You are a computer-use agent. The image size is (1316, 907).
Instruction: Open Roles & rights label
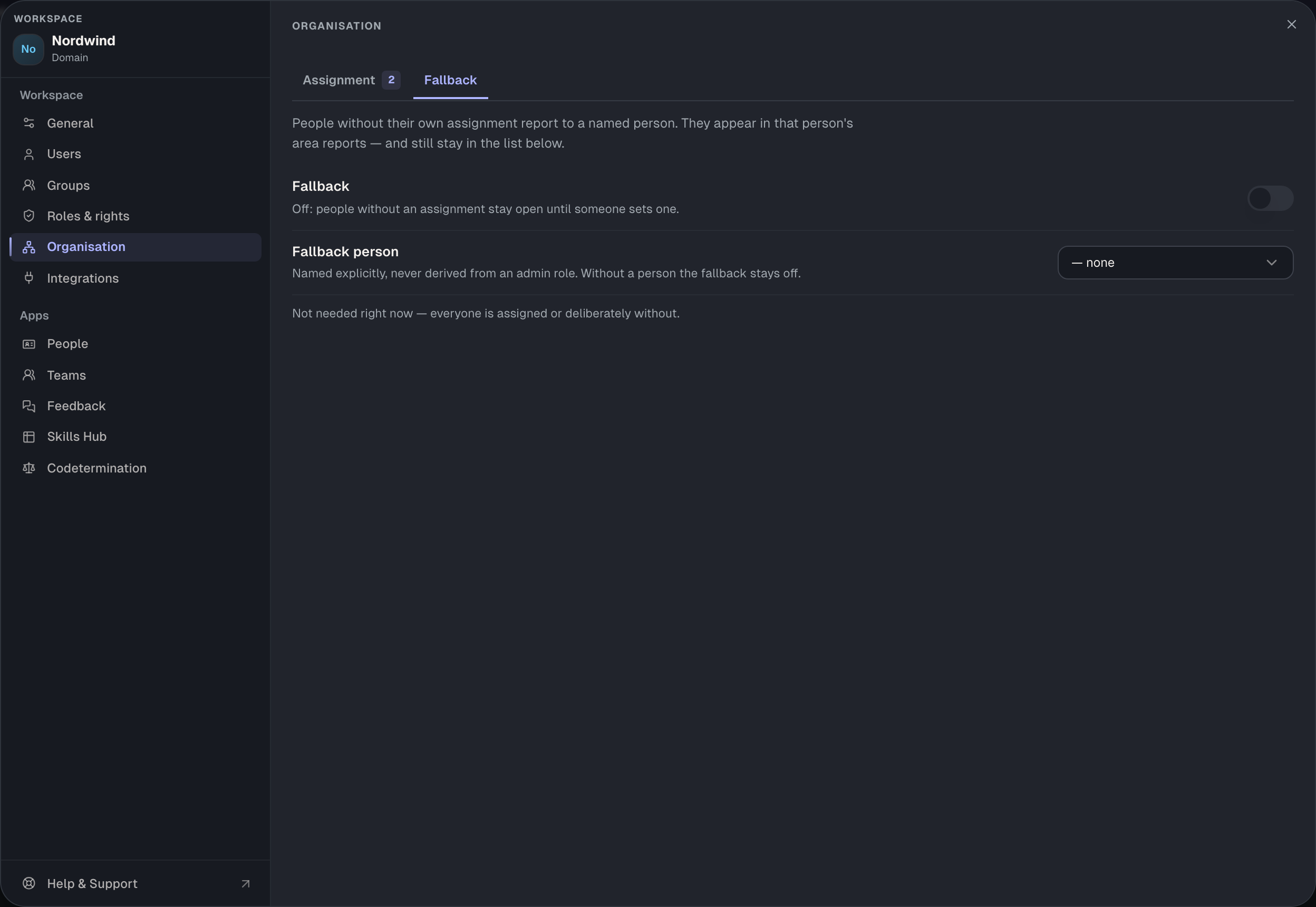point(88,216)
